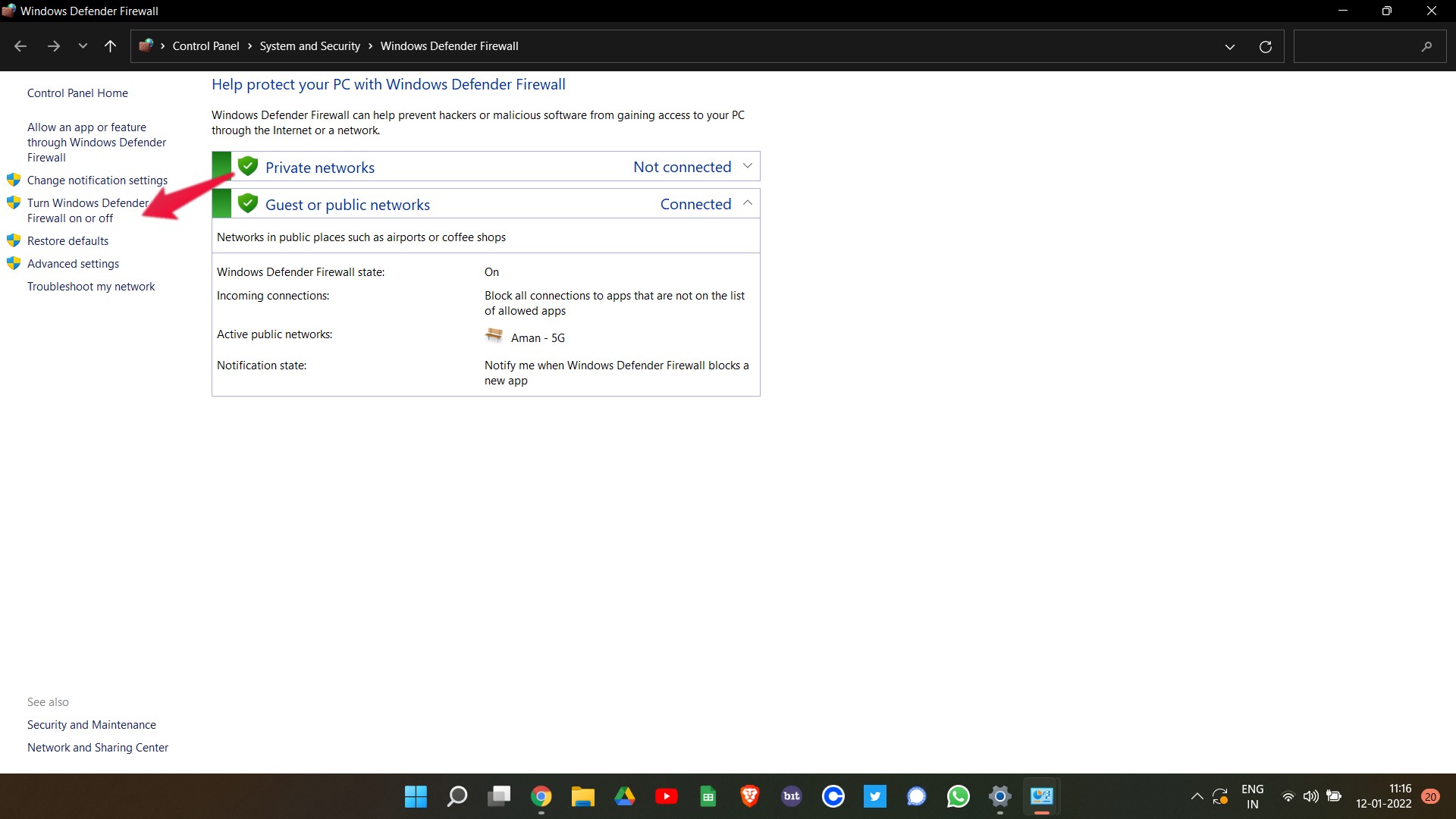
Task: Click green shield icon of Guest or public networks
Action: 248,203
